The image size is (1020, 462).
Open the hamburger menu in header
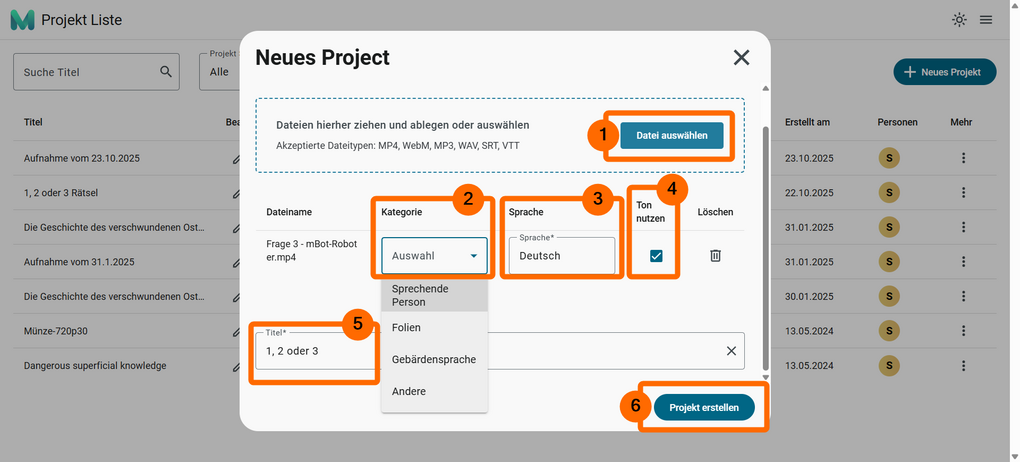(x=986, y=20)
